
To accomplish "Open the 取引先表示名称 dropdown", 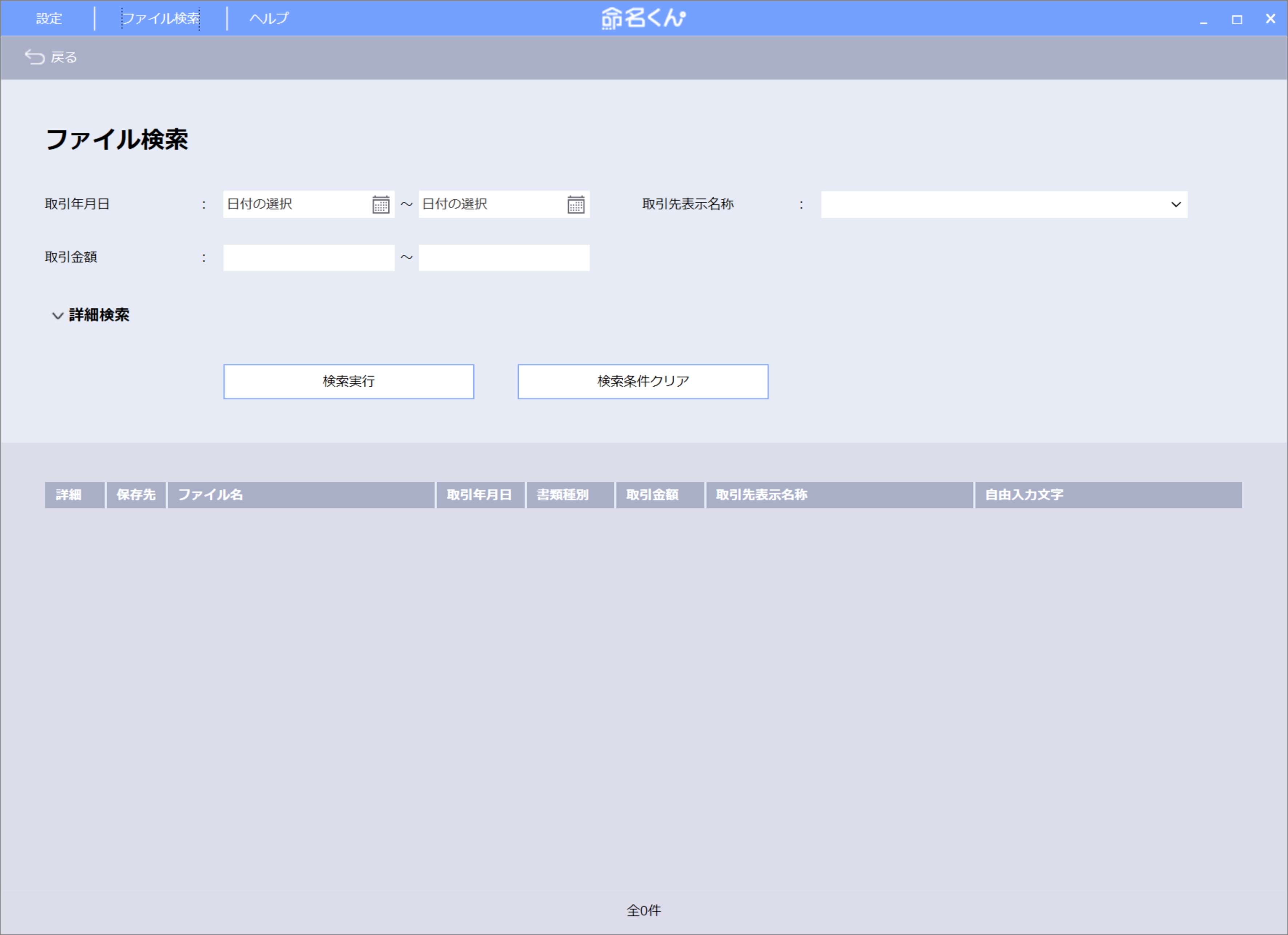I will 1004,205.
